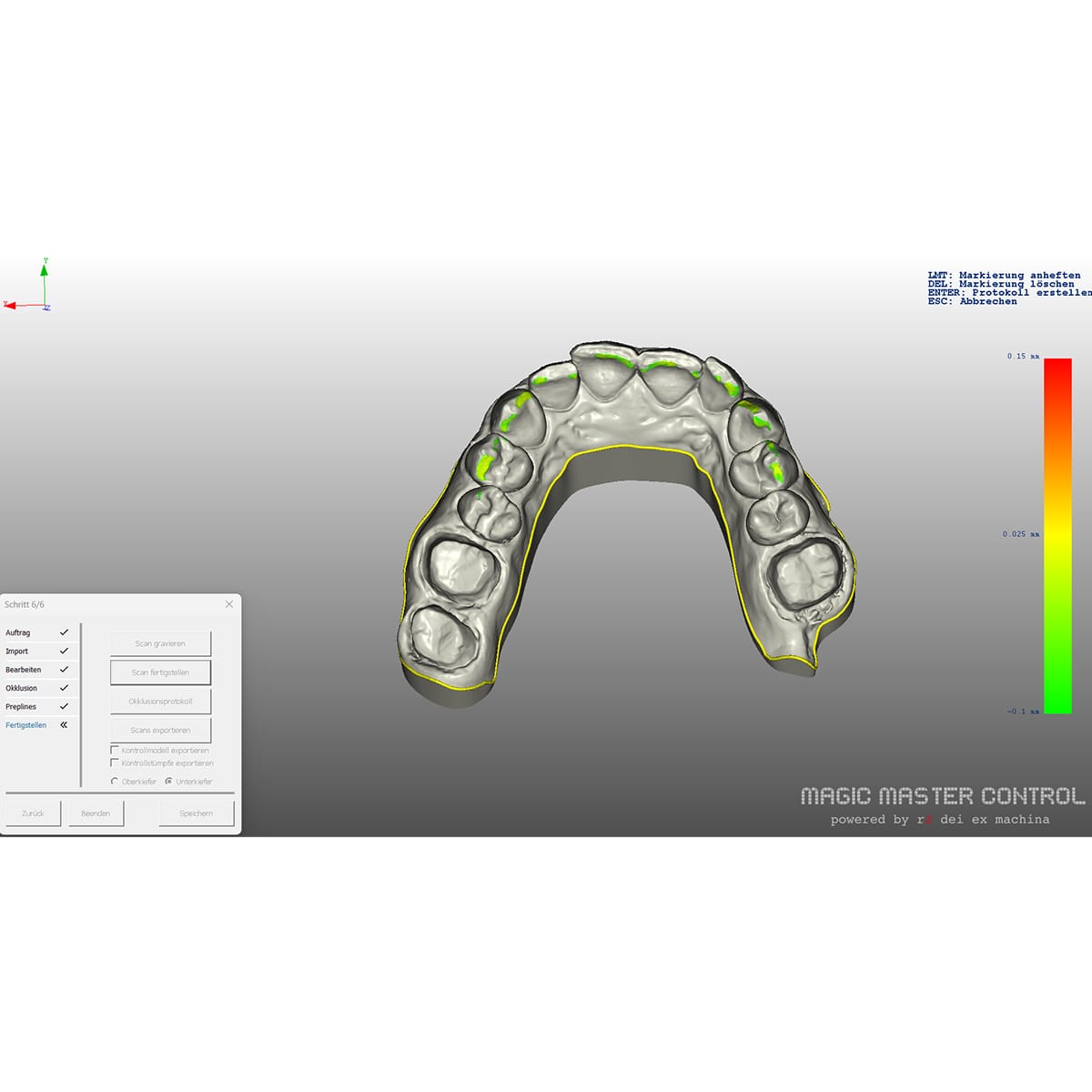Viewport: 1092px width, 1092px height.
Task: Click the -0.1 mm scale label
Action: pyautogui.click(x=1024, y=712)
